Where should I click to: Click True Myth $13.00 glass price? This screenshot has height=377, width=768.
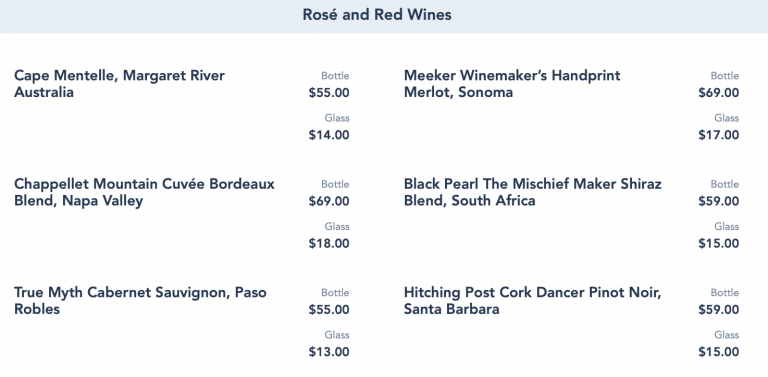(329, 352)
